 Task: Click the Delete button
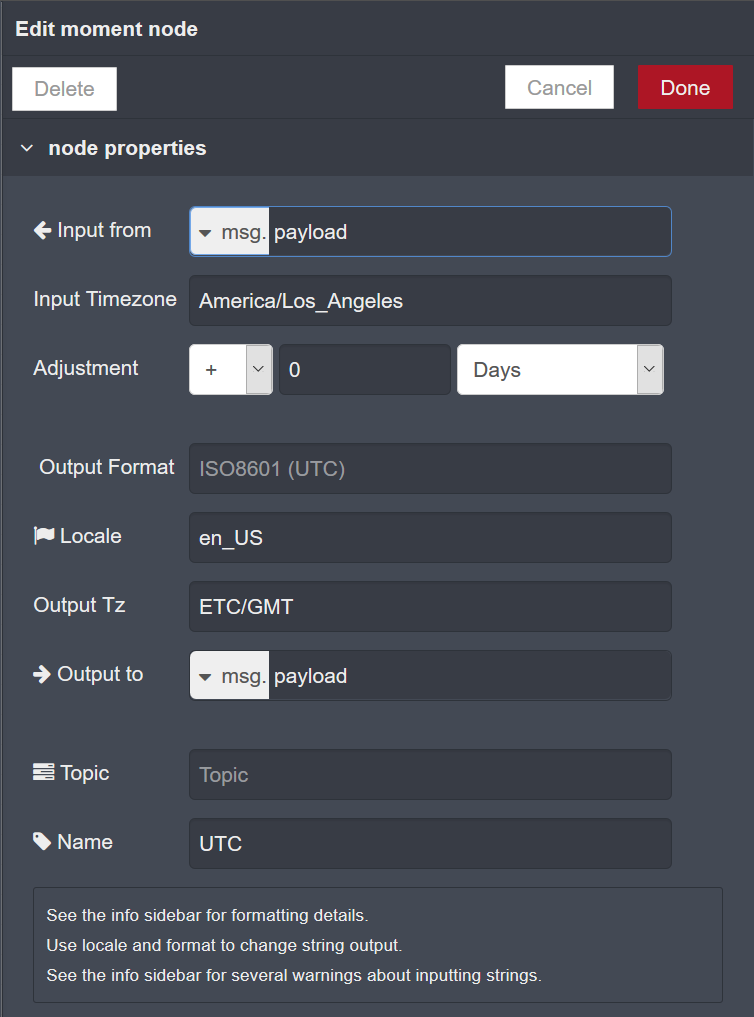tap(64, 89)
